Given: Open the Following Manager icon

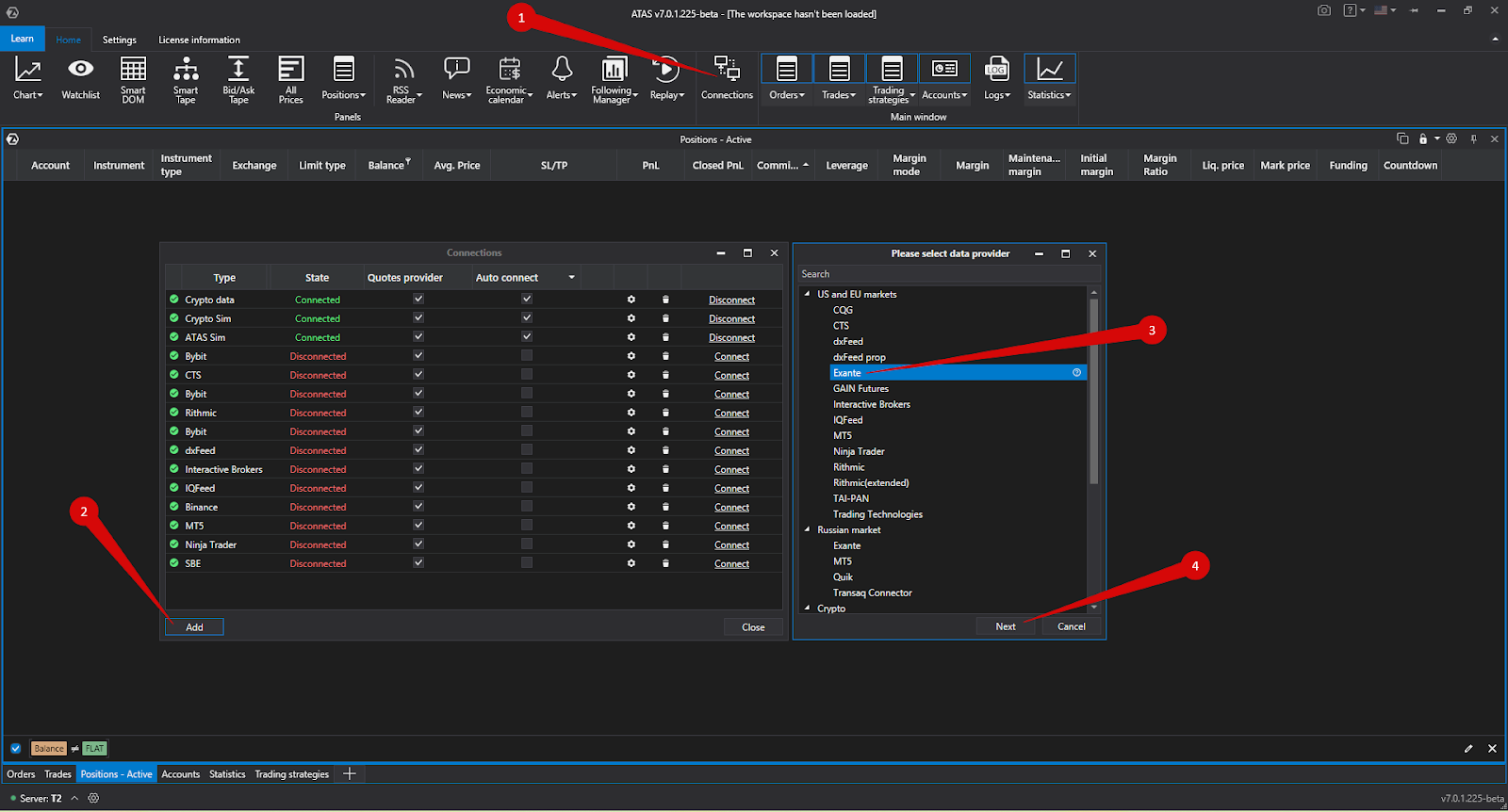Looking at the screenshot, I should pyautogui.click(x=615, y=69).
